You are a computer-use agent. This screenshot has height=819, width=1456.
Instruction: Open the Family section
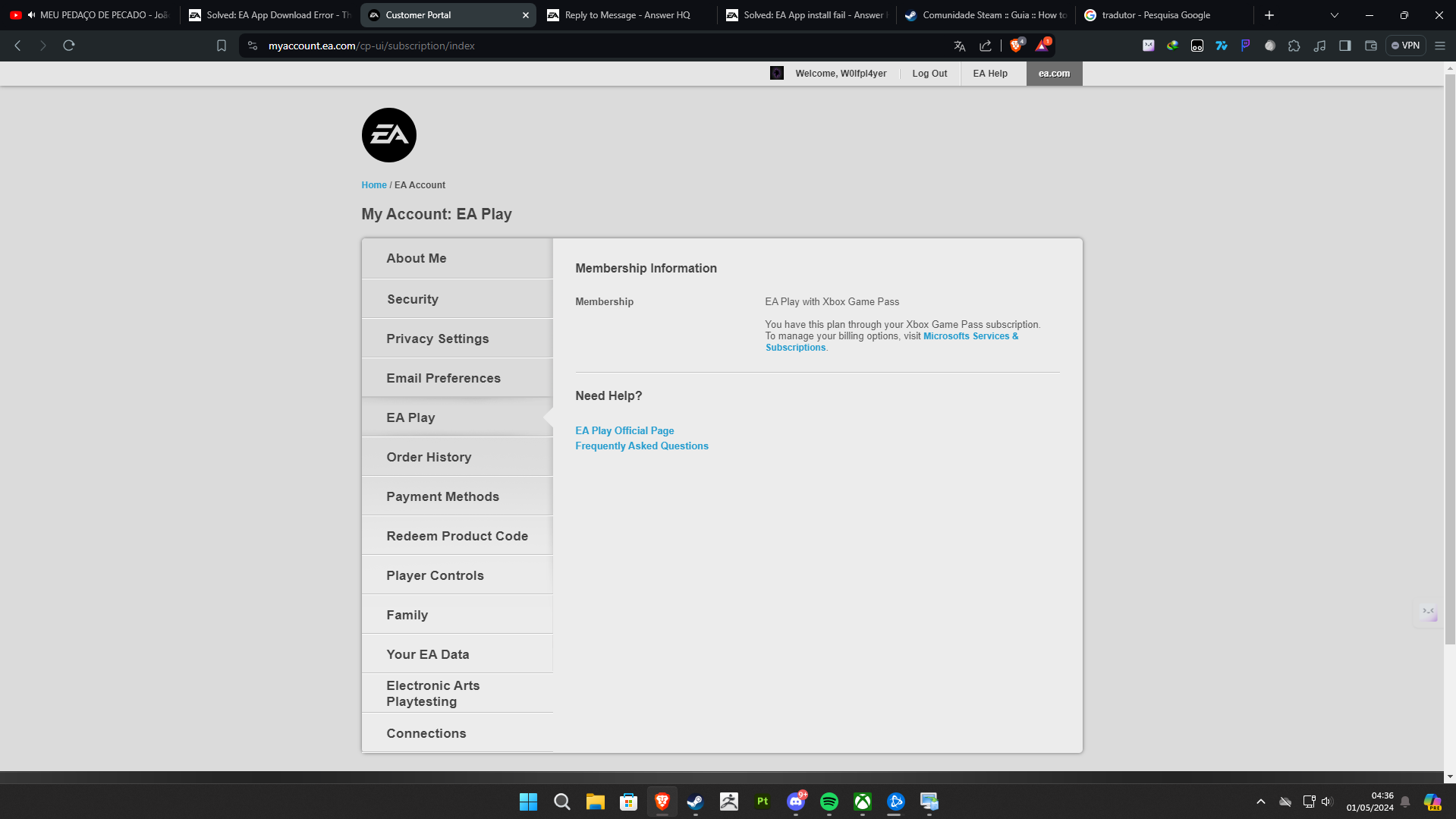tap(458, 615)
